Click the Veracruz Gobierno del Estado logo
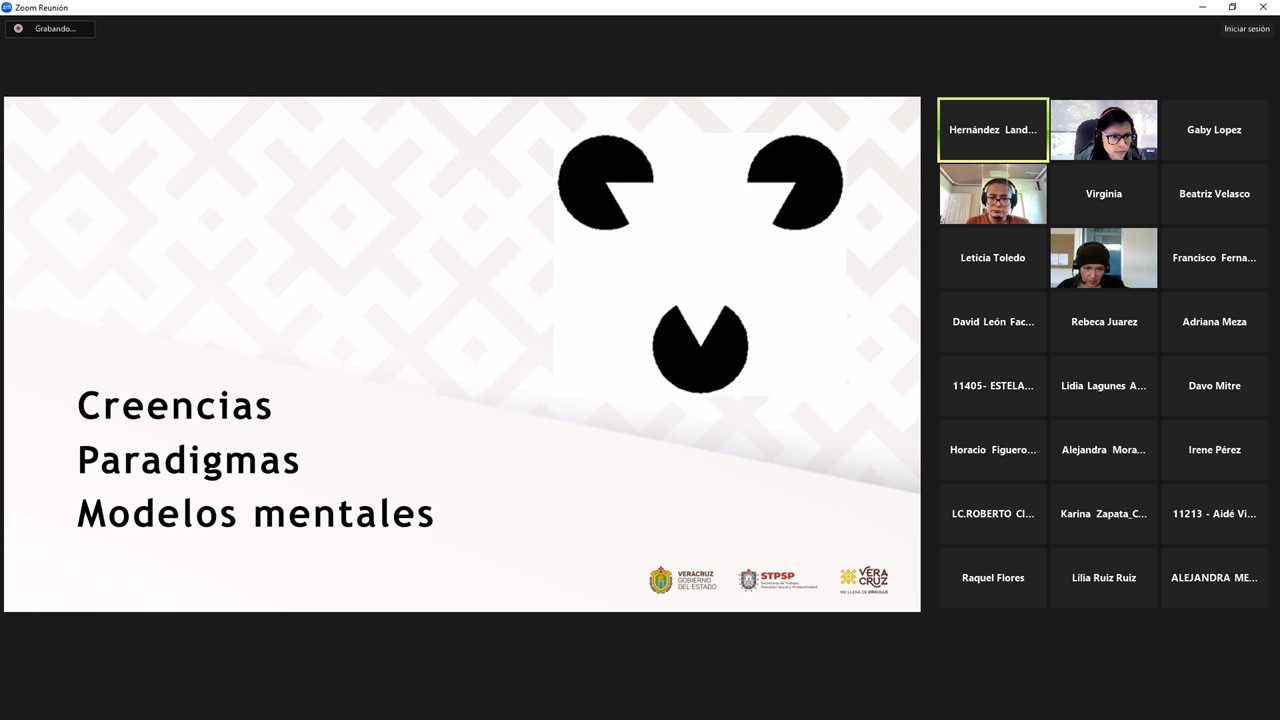Viewport: 1280px width, 720px height. [x=683, y=580]
